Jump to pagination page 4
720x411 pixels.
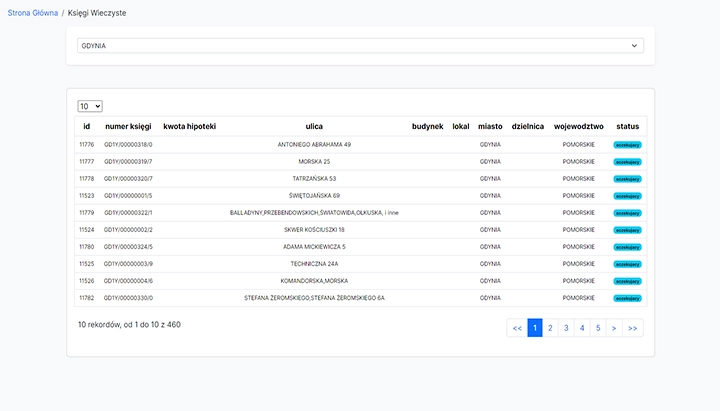[582, 328]
